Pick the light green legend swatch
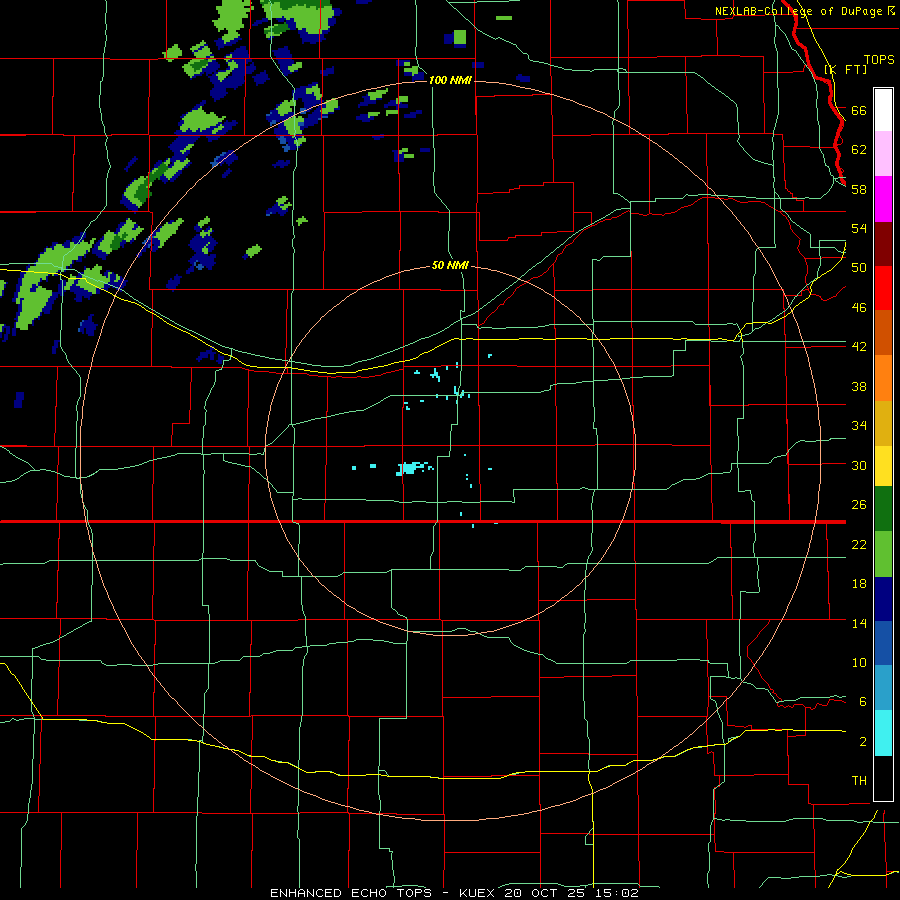The image size is (900, 900). pos(883,554)
